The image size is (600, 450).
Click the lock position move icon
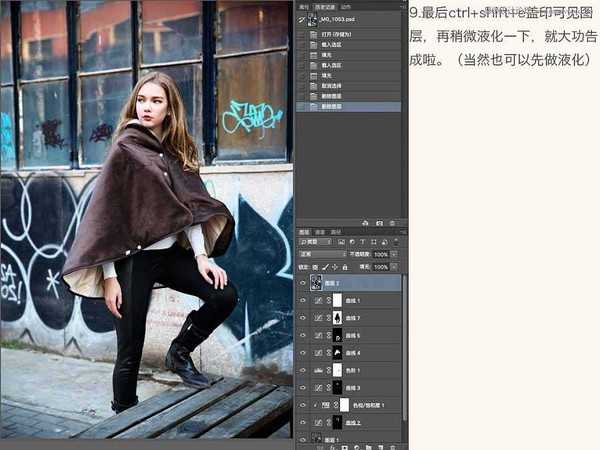point(333,268)
